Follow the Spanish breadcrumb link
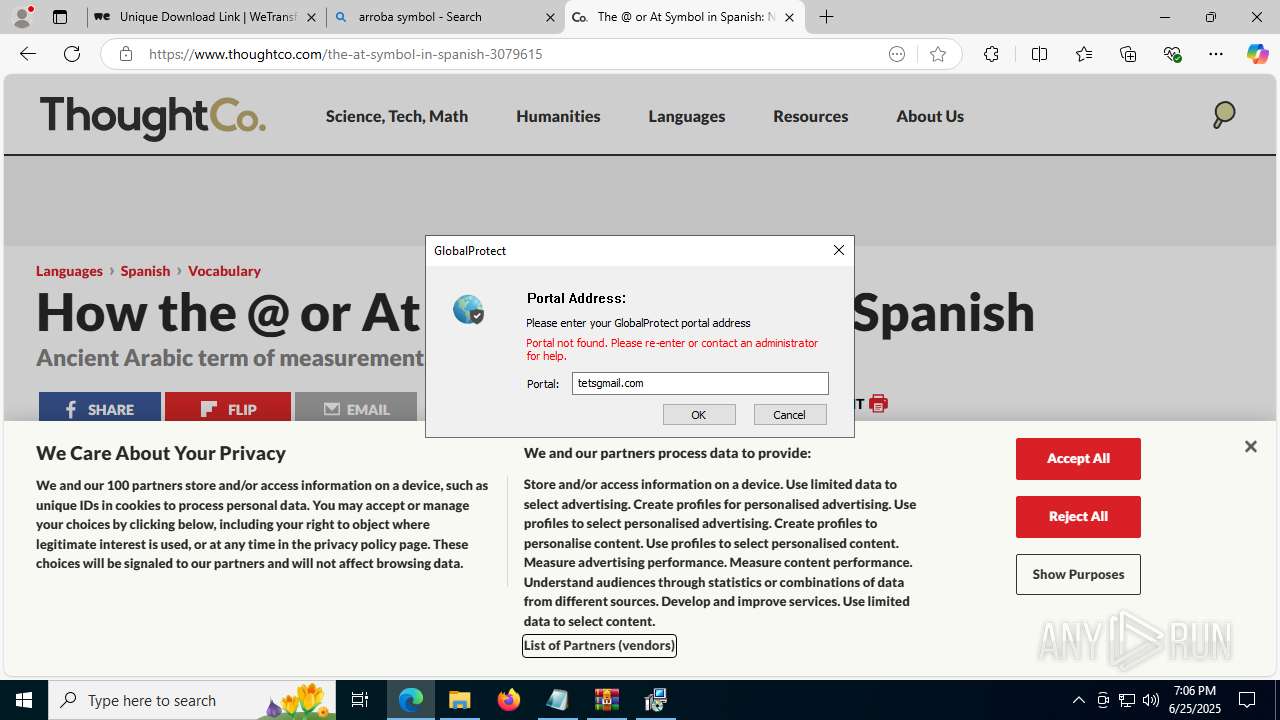The height and width of the screenshot is (720, 1280). coord(145,271)
